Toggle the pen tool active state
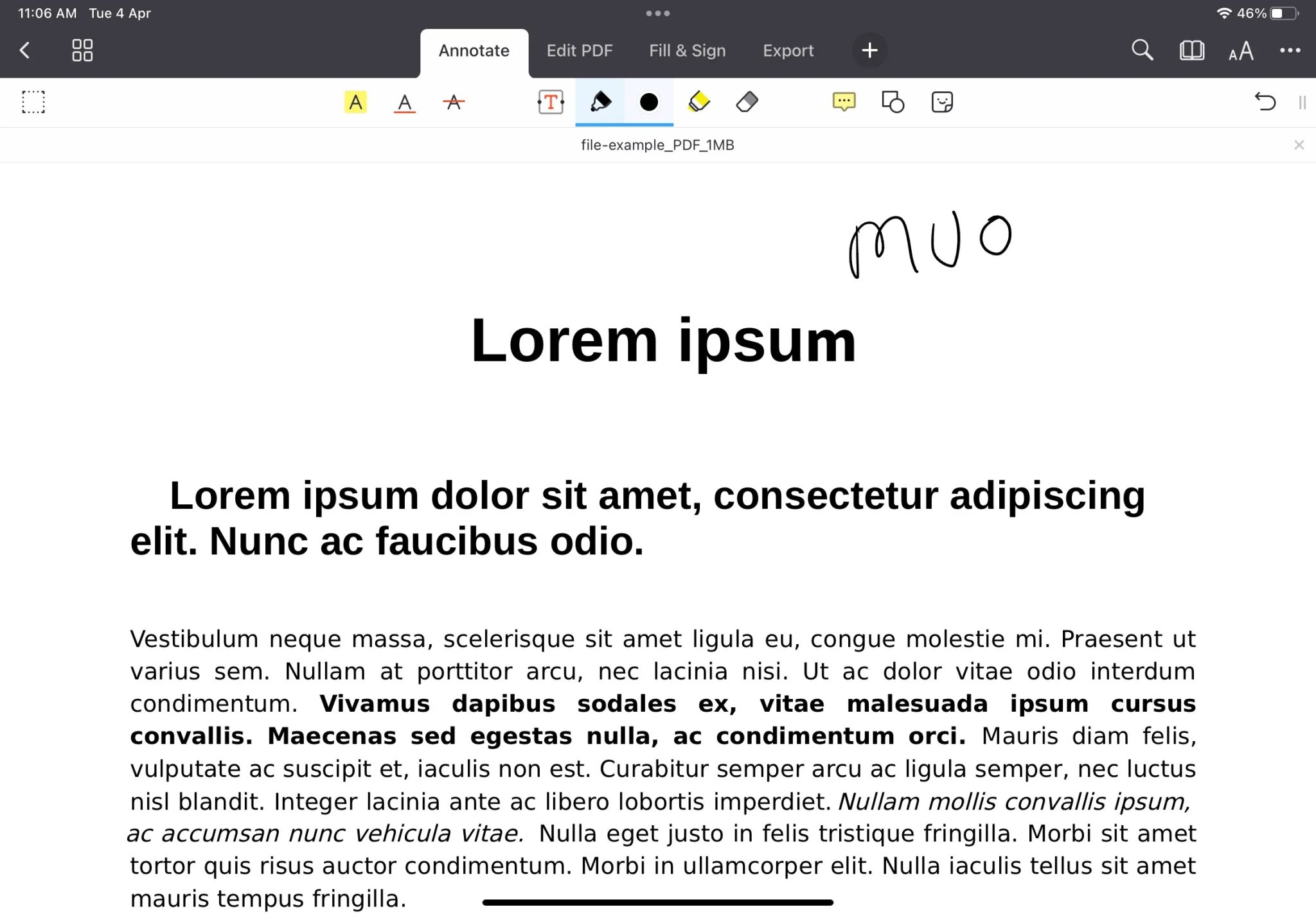The height and width of the screenshot is (914, 1316). [x=598, y=101]
